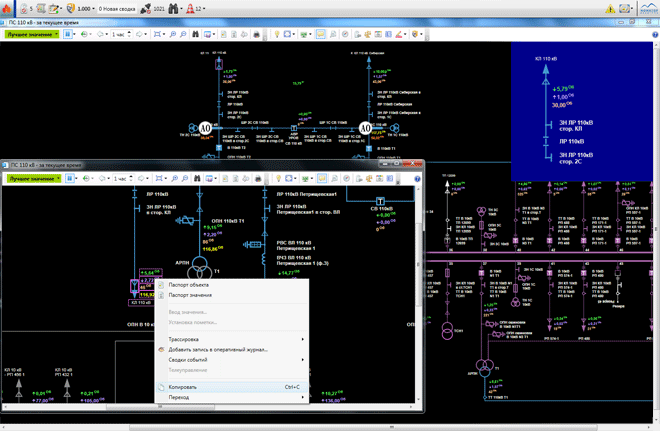660x431 pixels.
Task: Click the warning triangle icon in top bar
Action: pos(610,9)
